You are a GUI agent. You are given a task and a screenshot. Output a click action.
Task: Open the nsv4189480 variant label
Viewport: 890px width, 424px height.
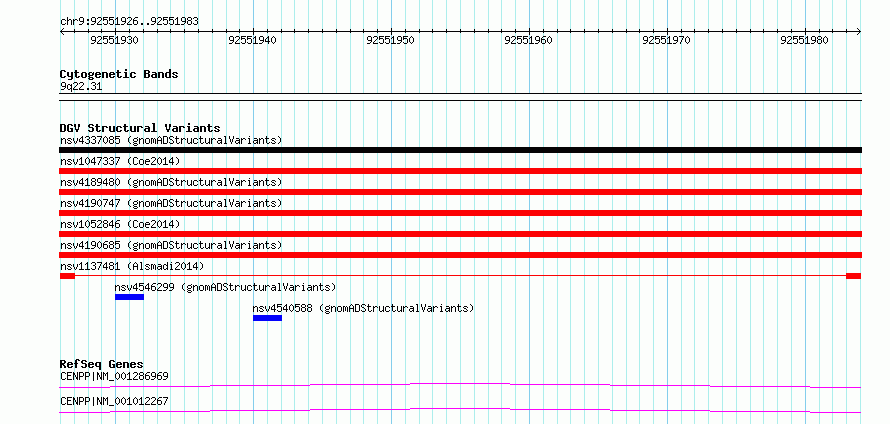coord(171,182)
